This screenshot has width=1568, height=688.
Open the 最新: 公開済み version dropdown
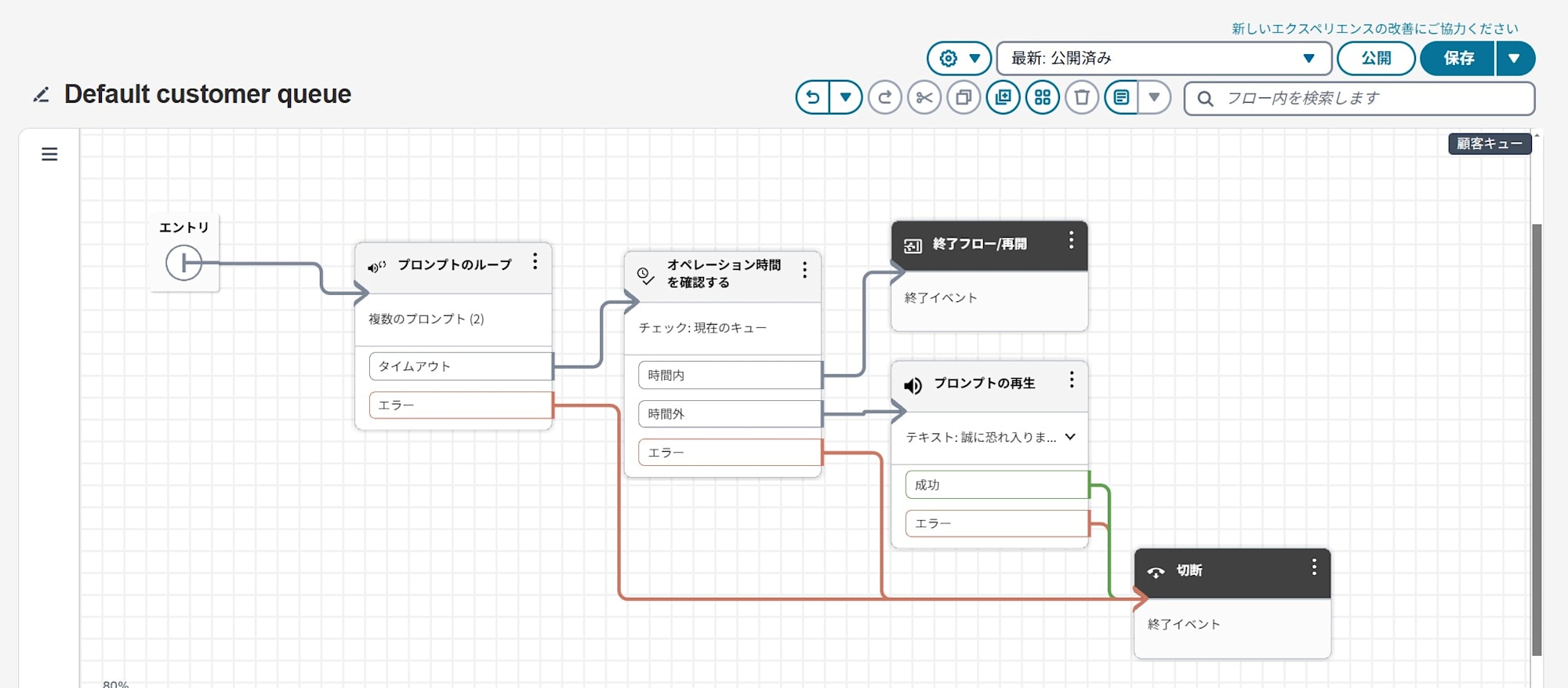(1163, 58)
